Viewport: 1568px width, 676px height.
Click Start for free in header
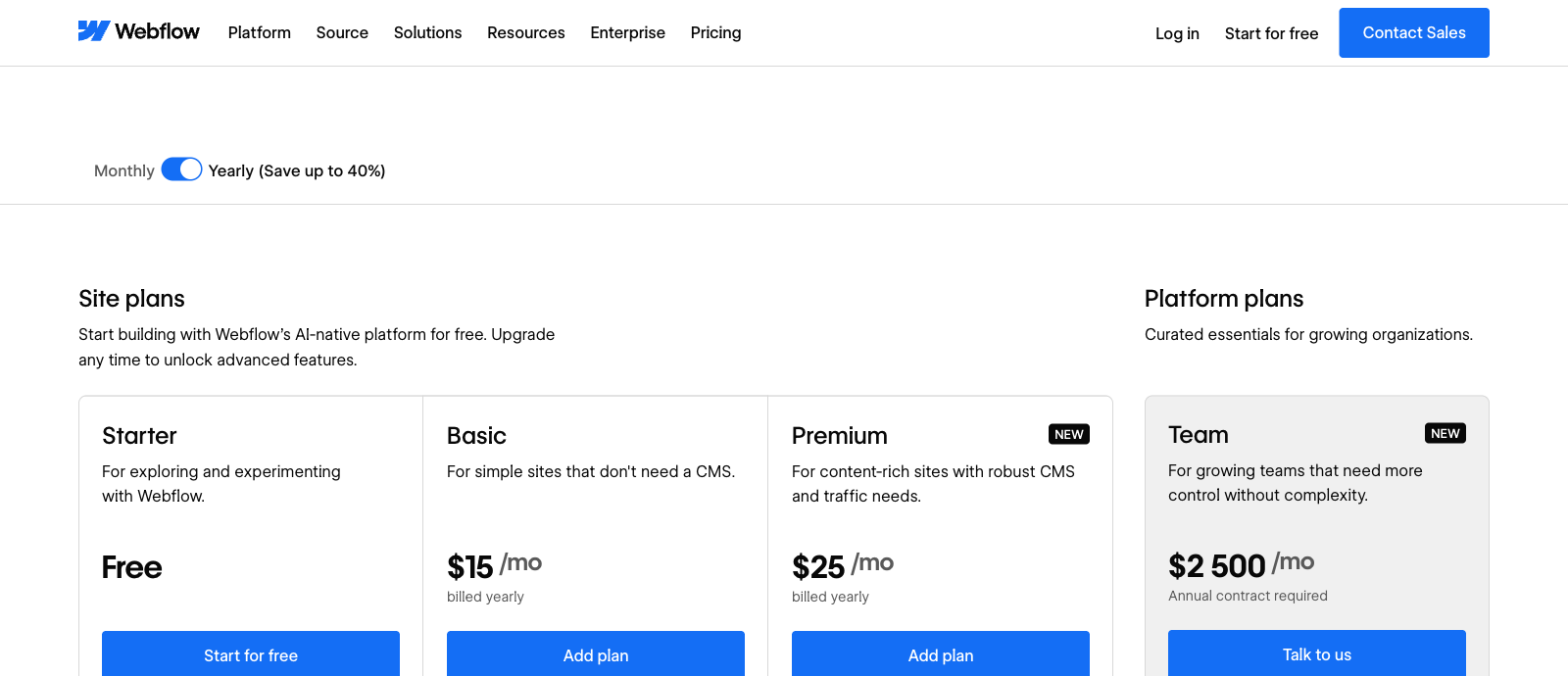pyautogui.click(x=1271, y=33)
